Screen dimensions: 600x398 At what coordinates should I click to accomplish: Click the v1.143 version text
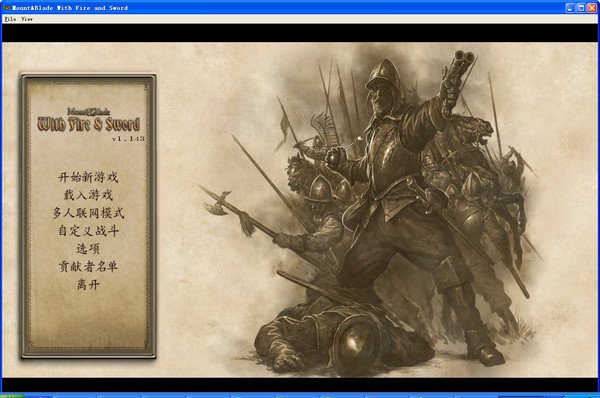click(x=128, y=139)
